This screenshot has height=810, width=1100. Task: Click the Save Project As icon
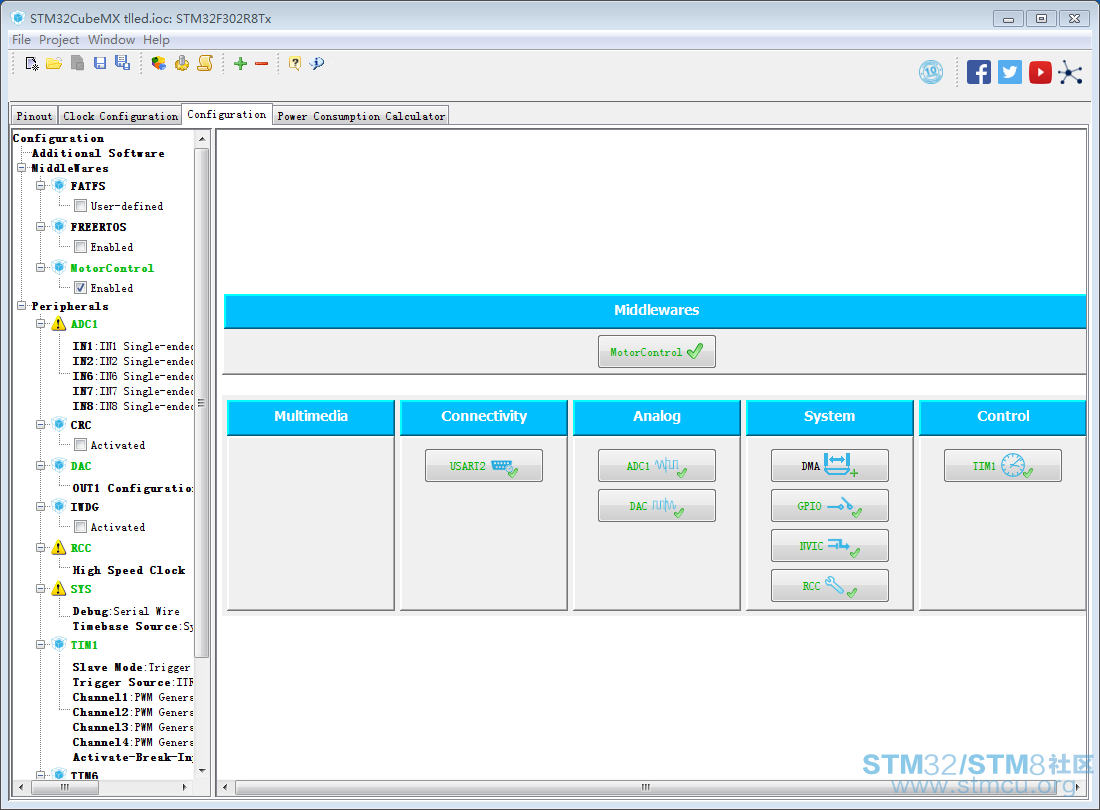pos(123,63)
